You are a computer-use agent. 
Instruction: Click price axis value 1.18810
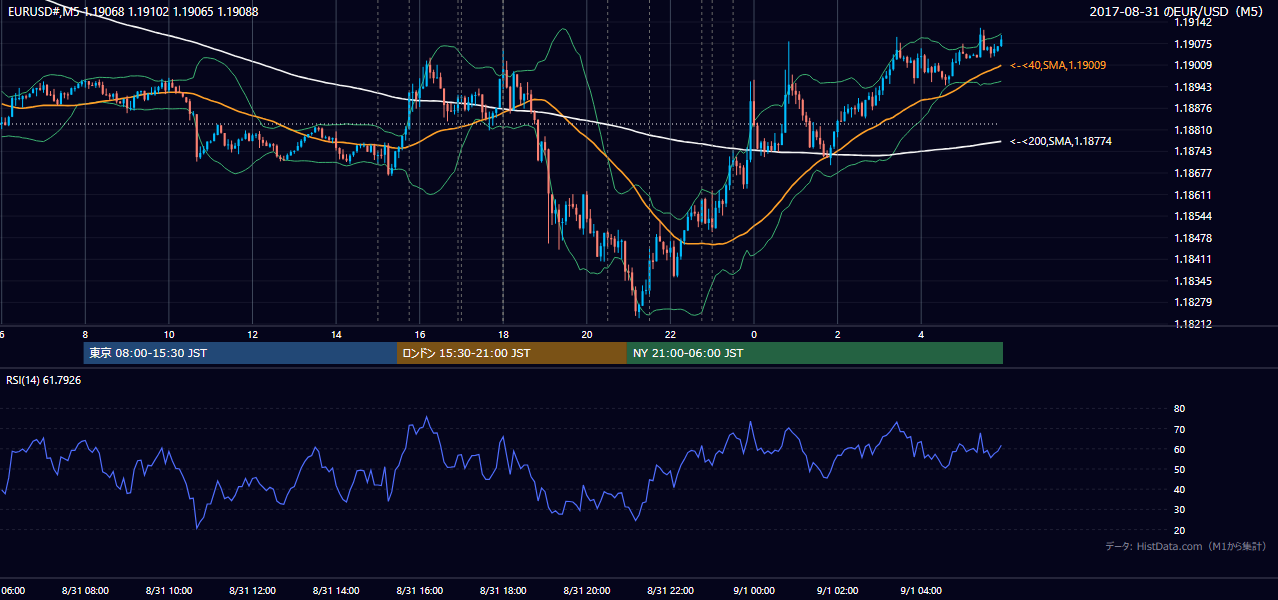tap(1195, 130)
